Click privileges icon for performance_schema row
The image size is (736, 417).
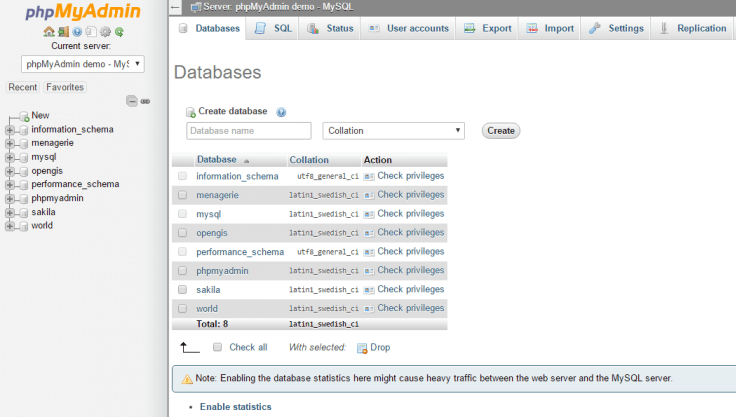369,252
